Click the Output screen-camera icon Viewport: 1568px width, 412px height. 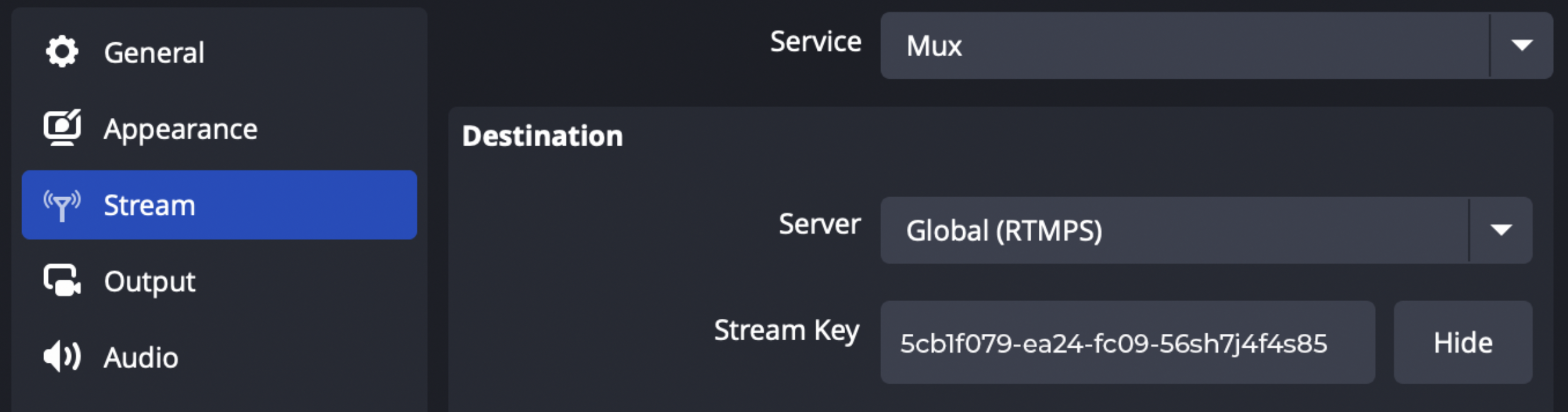62,281
